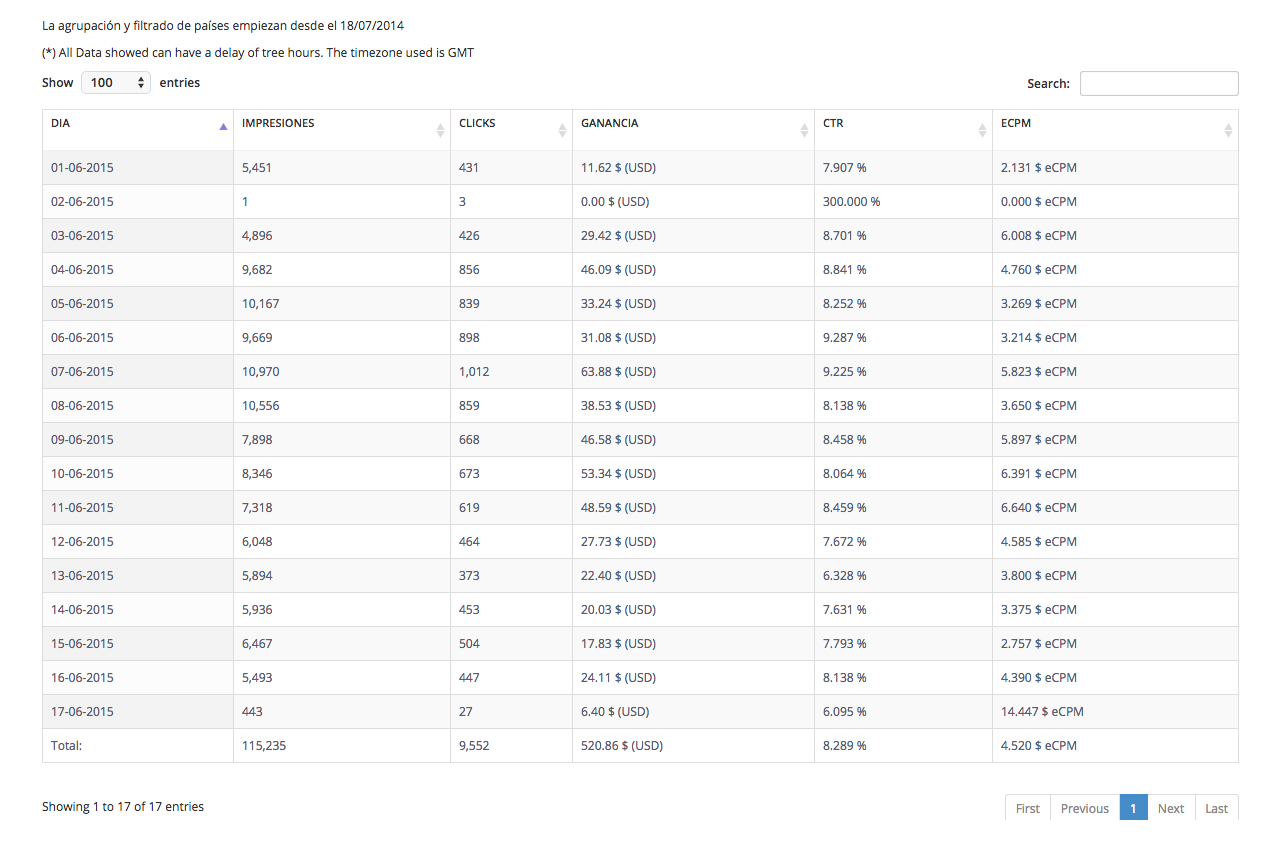Select the 01-06-2015 date cell

click(x=138, y=168)
